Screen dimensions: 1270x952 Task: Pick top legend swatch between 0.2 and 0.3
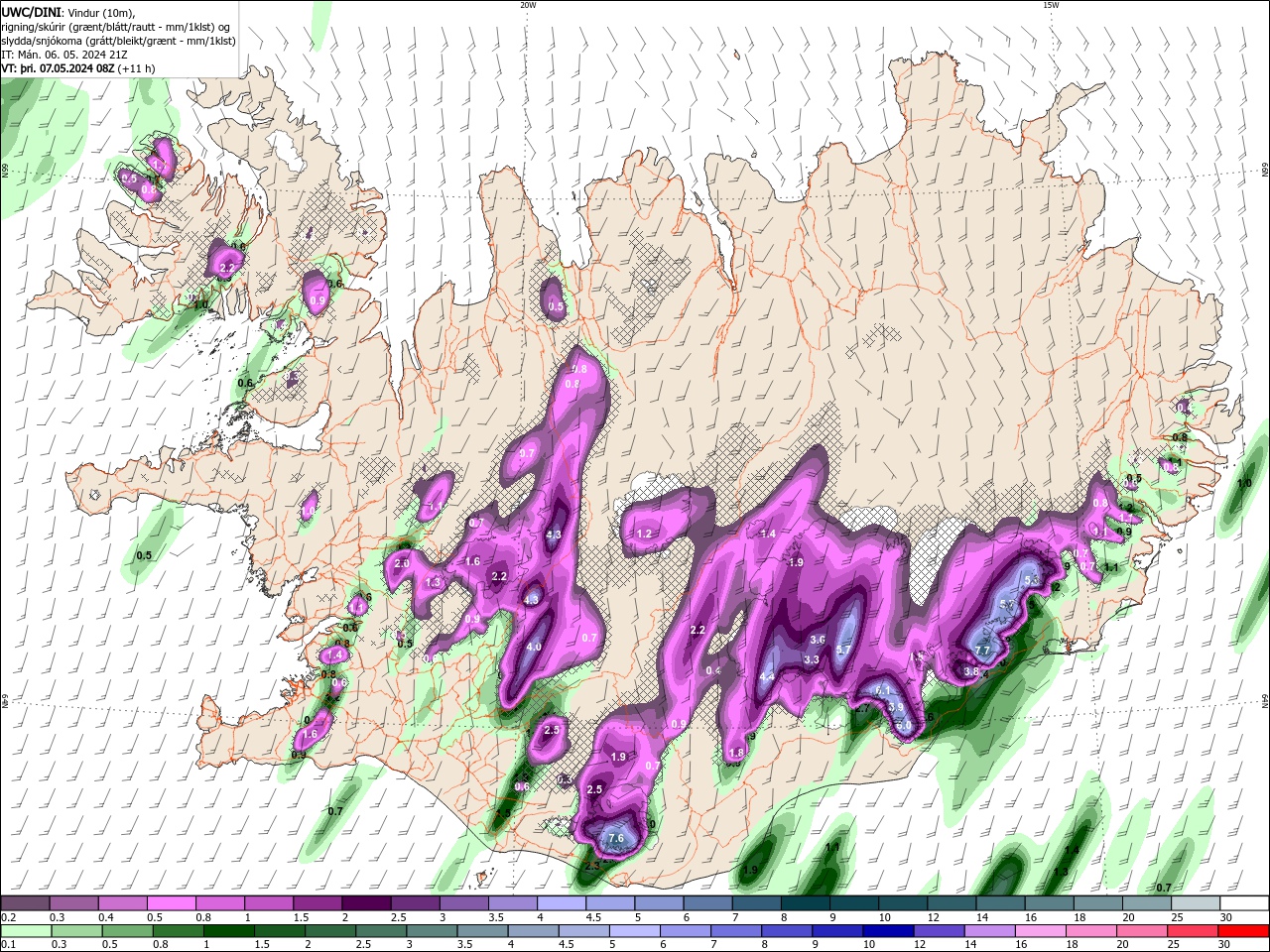(x=25, y=903)
